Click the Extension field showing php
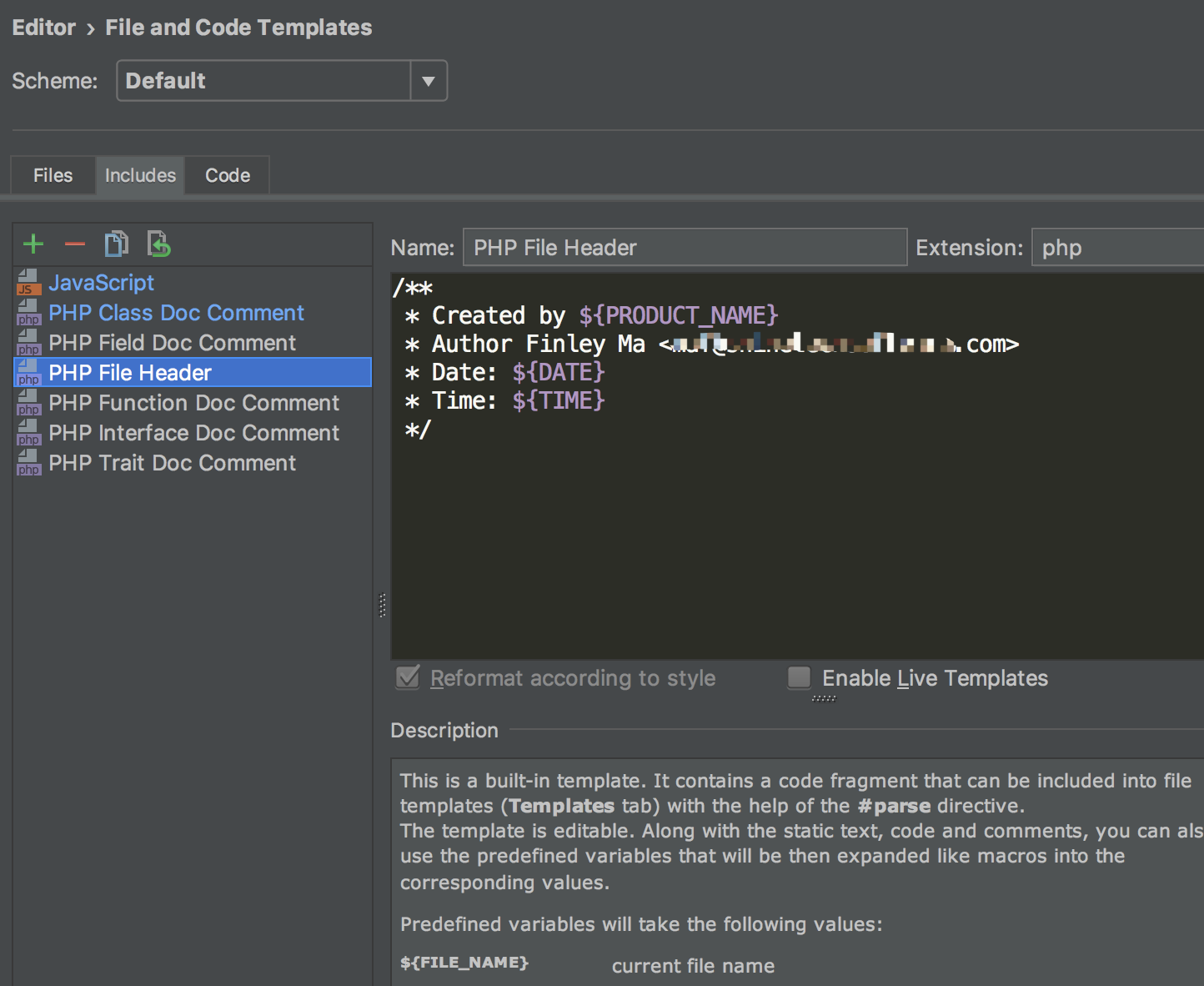1204x986 pixels. coord(1117,248)
